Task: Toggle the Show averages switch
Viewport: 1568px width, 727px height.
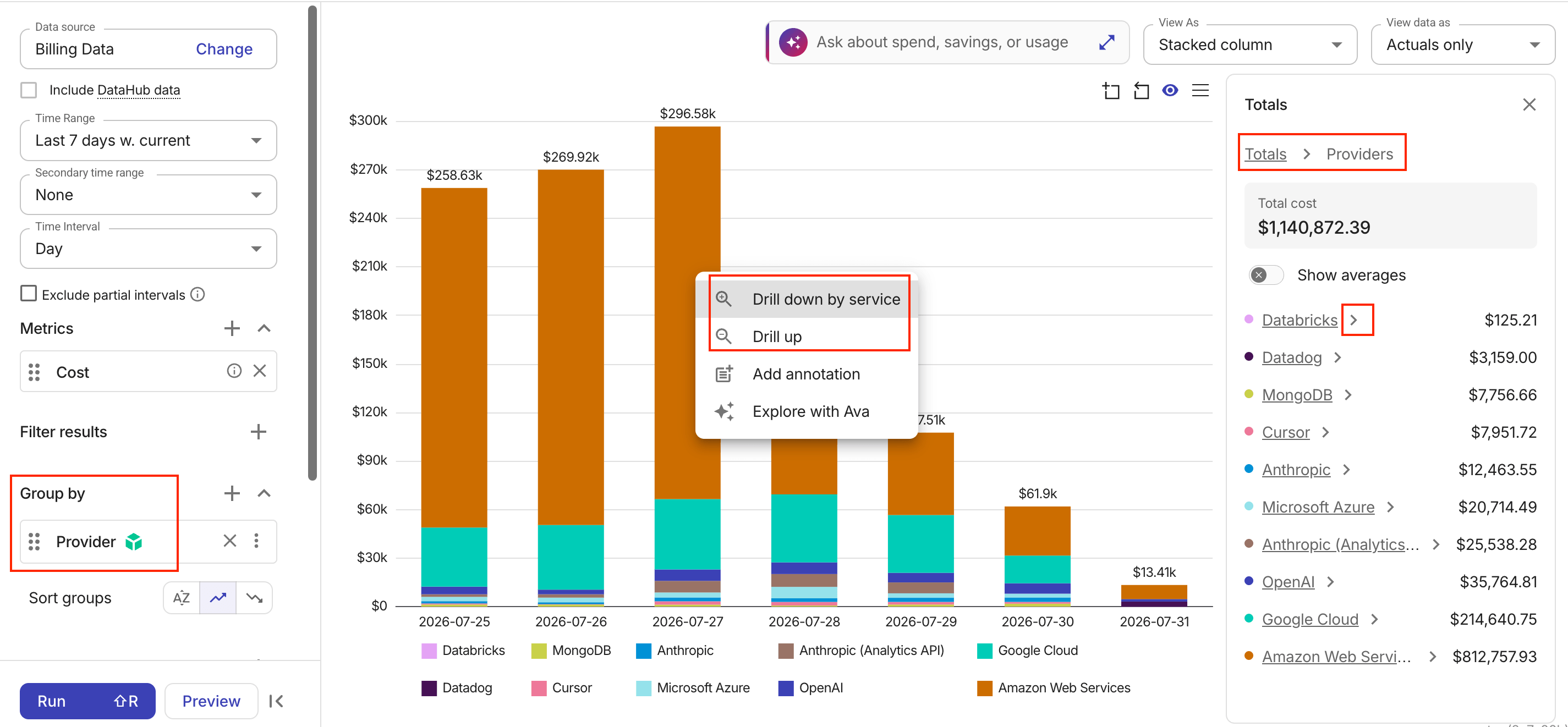Action: click(x=1265, y=275)
